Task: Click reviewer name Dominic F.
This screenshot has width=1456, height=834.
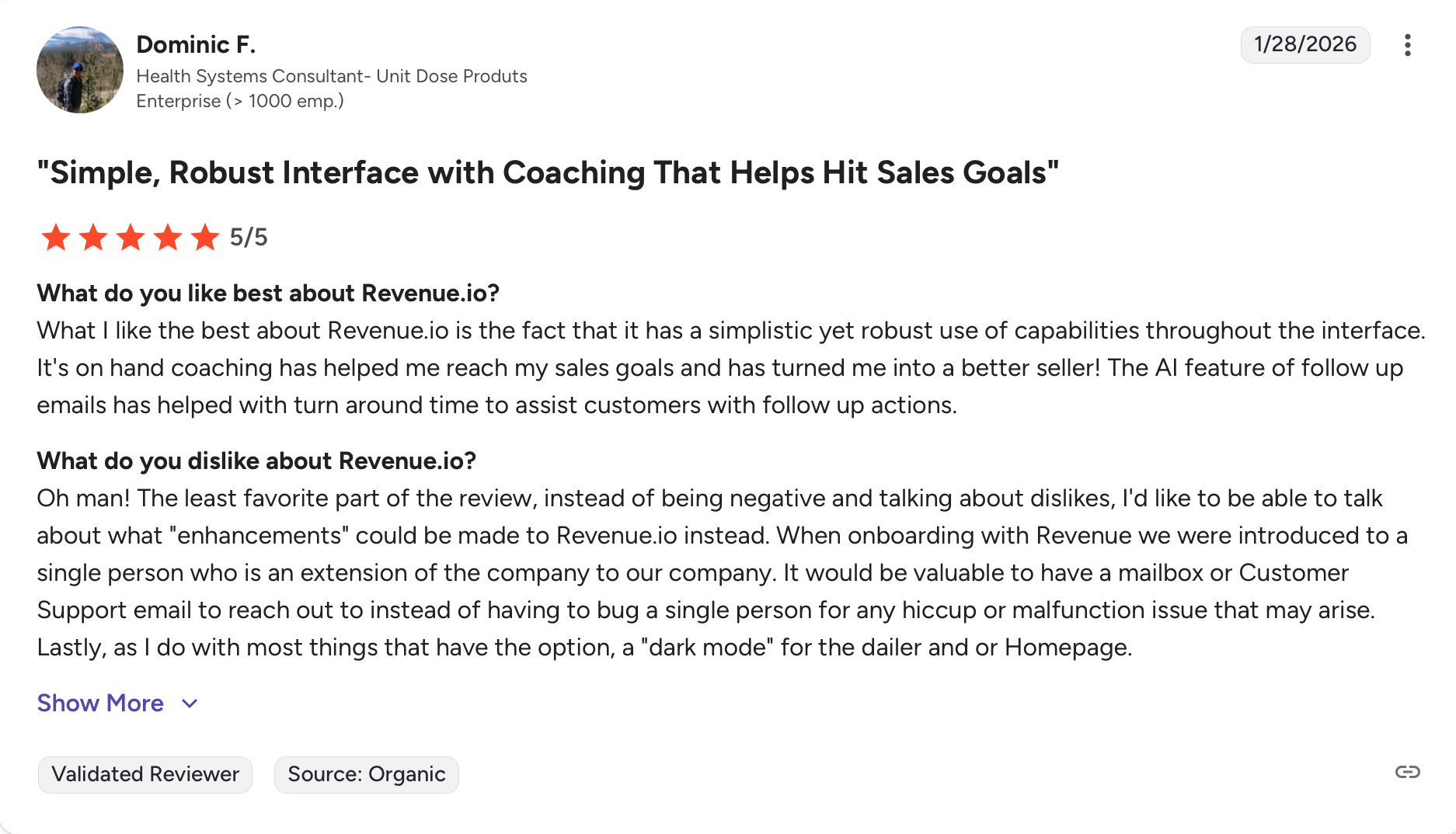Action: pyautogui.click(x=196, y=45)
